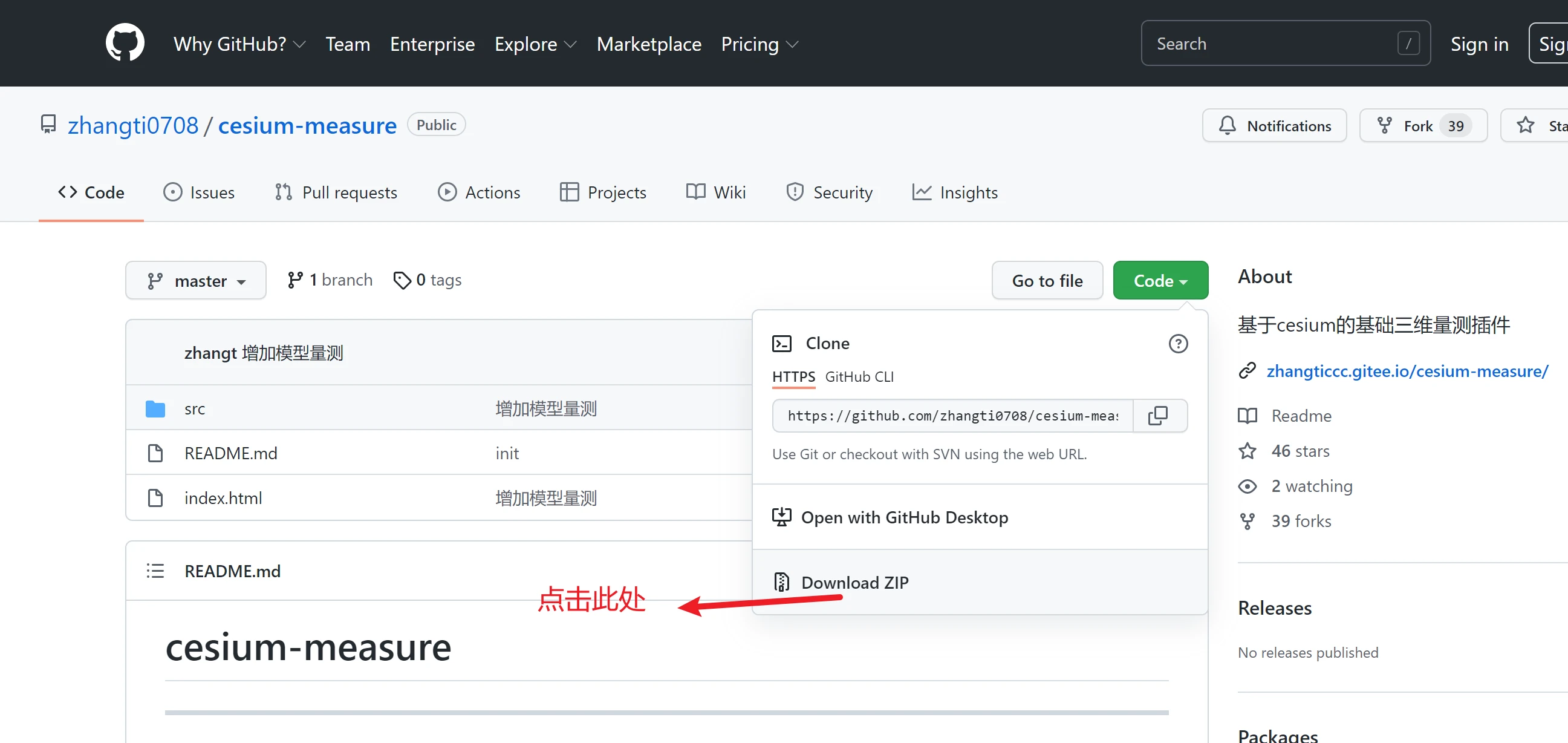The width and height of the screenshot is (1568, 743).
Task: Open the src row commit message
Action: [546, 408]
